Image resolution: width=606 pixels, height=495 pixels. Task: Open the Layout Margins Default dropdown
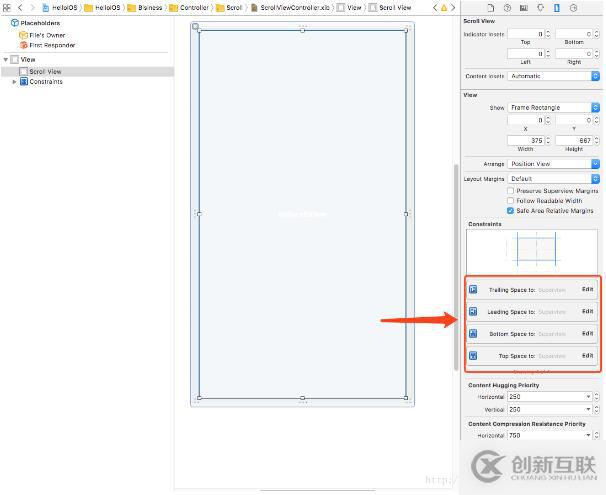[x=553, y=179]
